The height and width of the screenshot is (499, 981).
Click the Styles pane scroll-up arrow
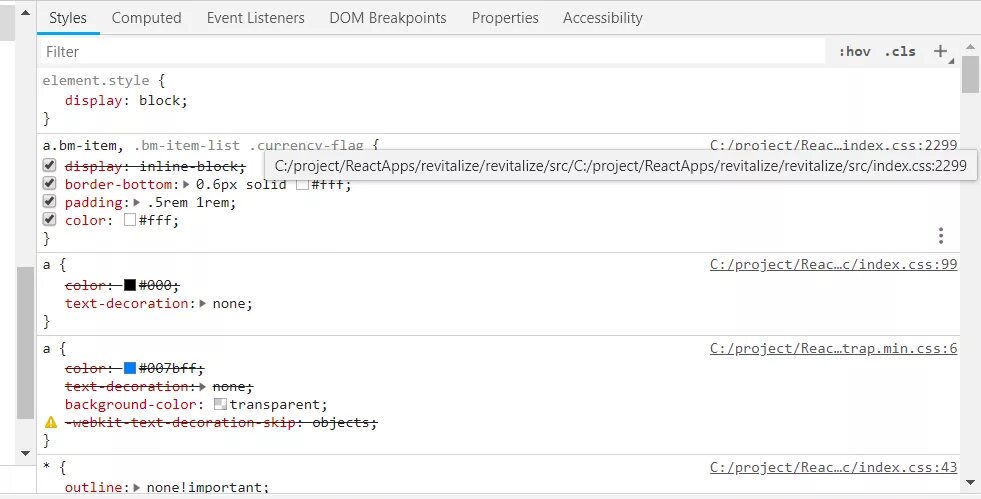(970, 45)
